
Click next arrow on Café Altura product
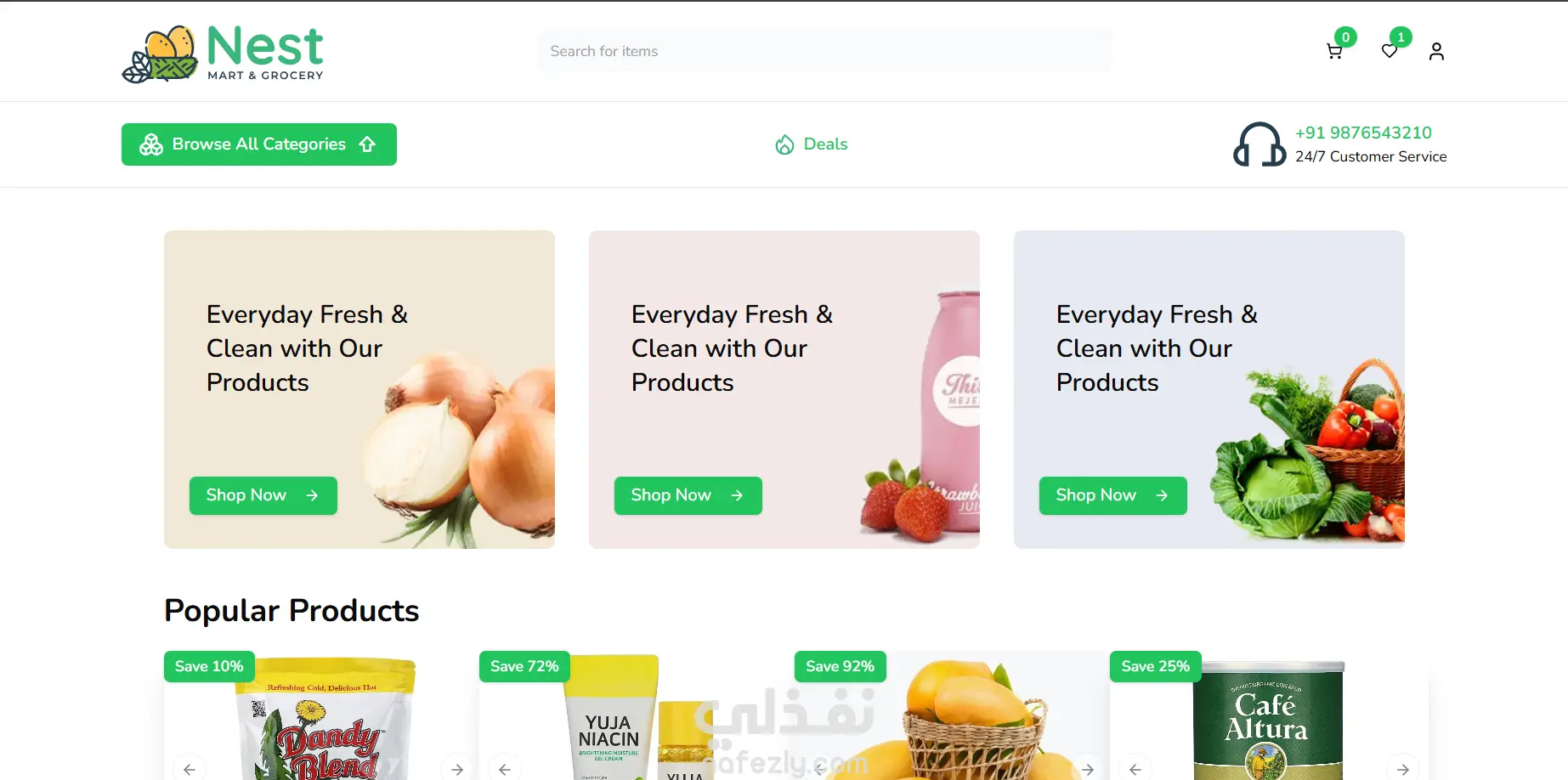1403,769
